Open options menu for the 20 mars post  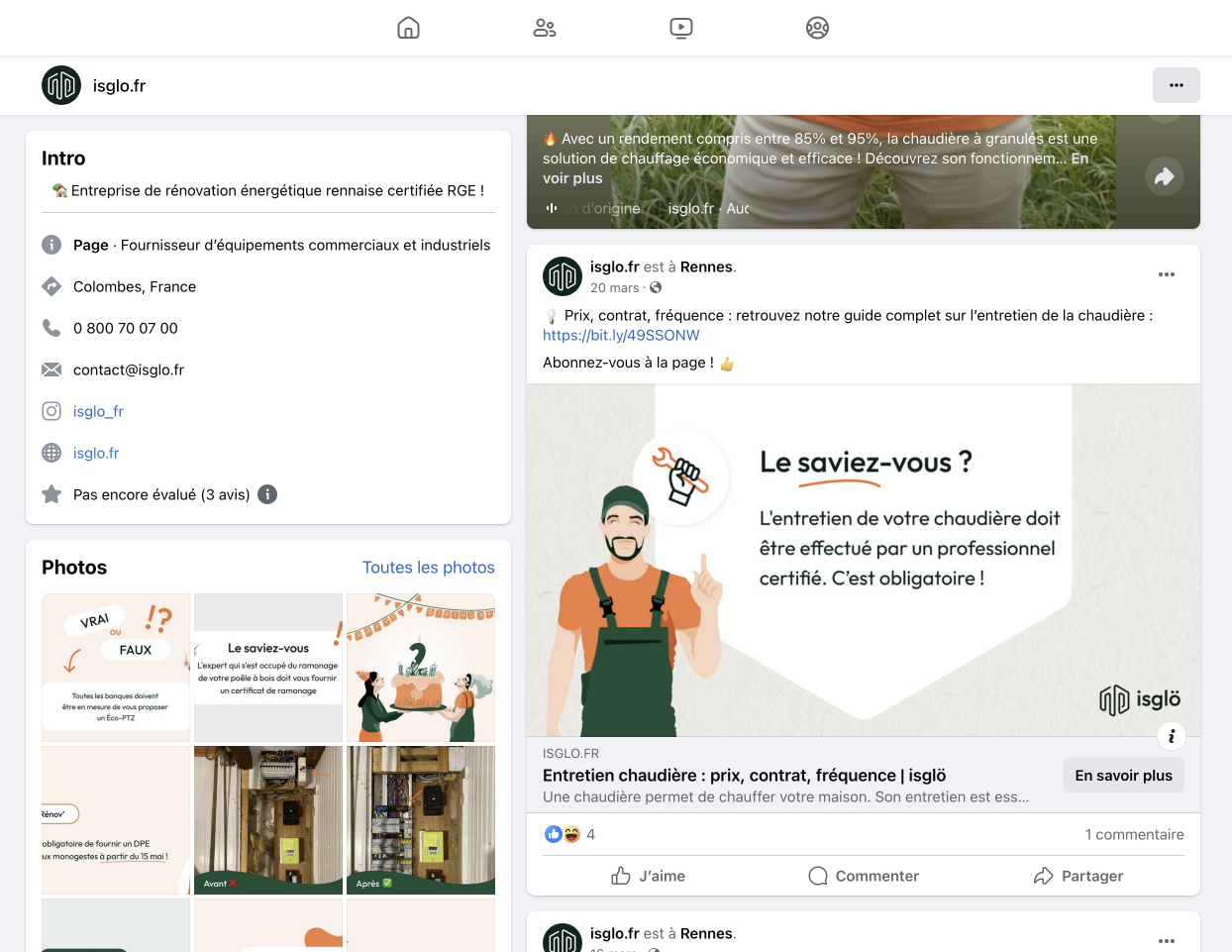click(x=1167, y=274)
